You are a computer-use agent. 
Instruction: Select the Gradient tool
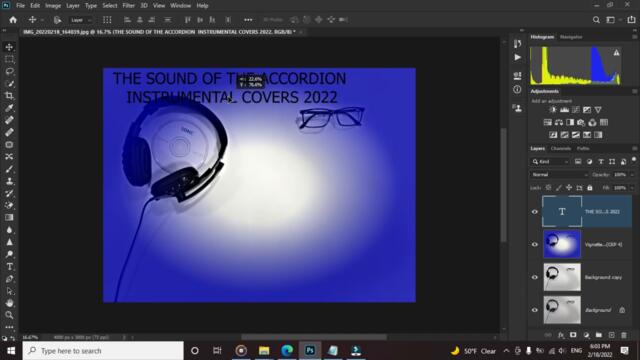pos(9,218)
